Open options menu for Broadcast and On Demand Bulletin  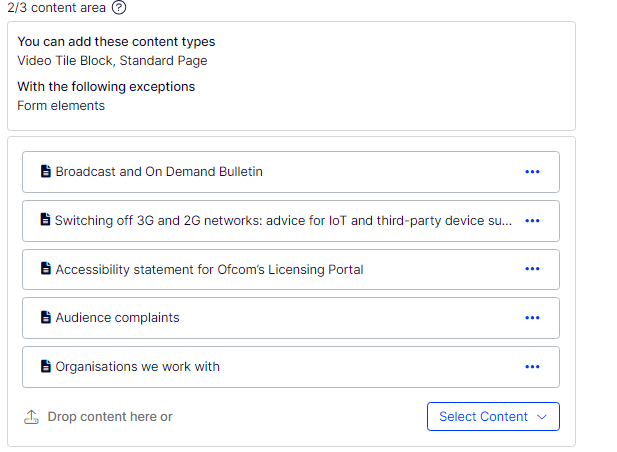(x=532, y=172)
